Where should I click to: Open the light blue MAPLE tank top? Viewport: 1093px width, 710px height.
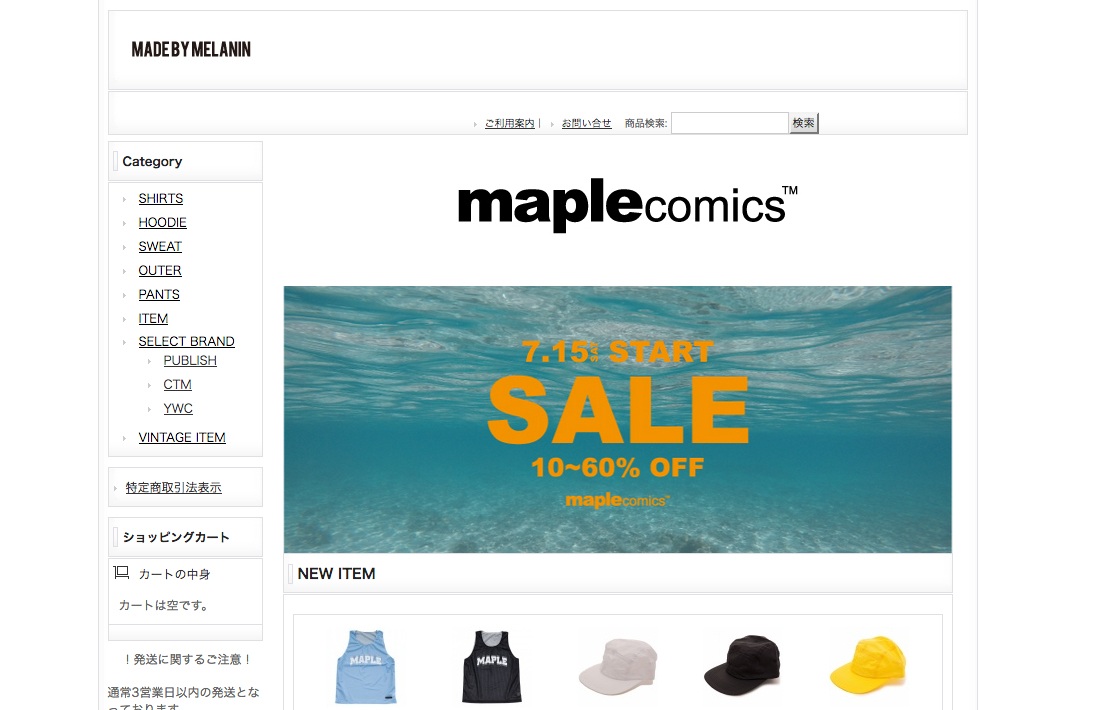pyautogui.click(x=365, y=667)
